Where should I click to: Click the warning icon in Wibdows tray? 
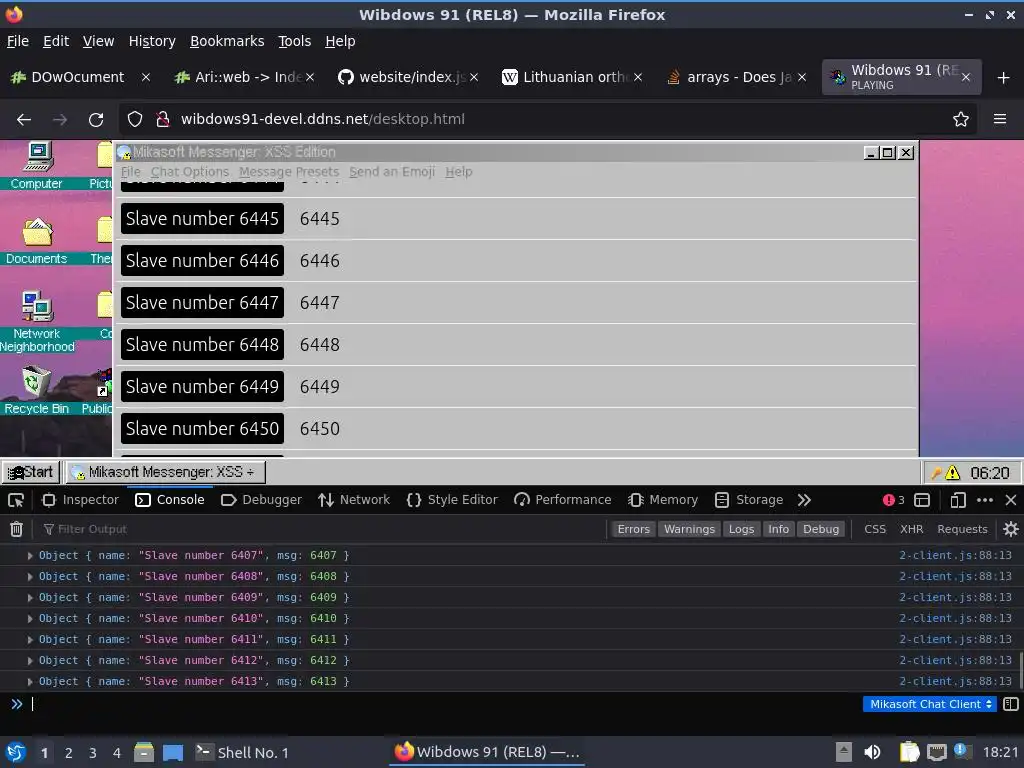tap(952, 472)
